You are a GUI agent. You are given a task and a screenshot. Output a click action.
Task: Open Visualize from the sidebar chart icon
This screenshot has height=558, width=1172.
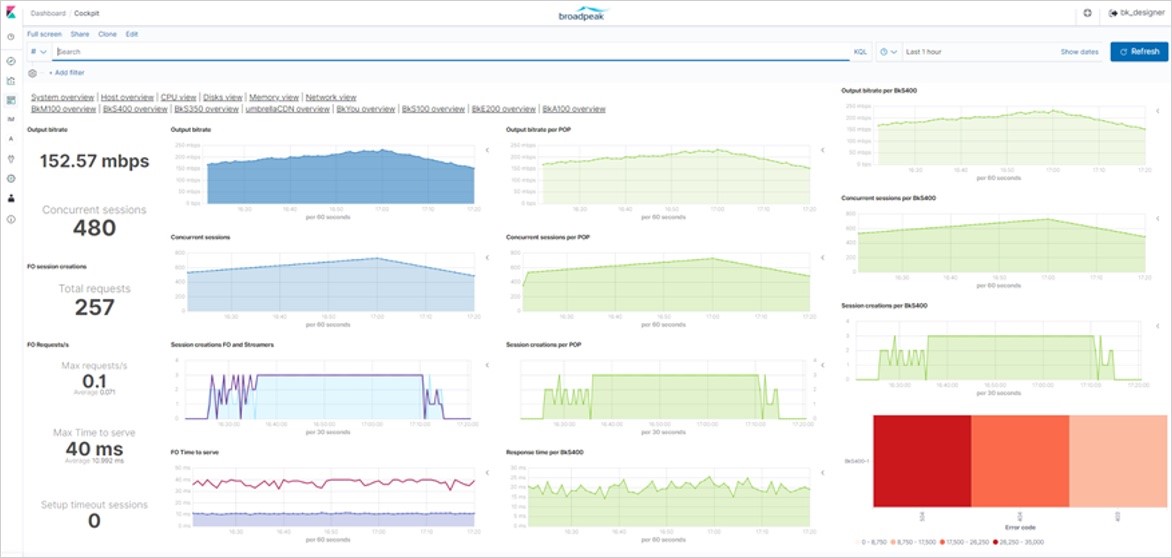10,81
